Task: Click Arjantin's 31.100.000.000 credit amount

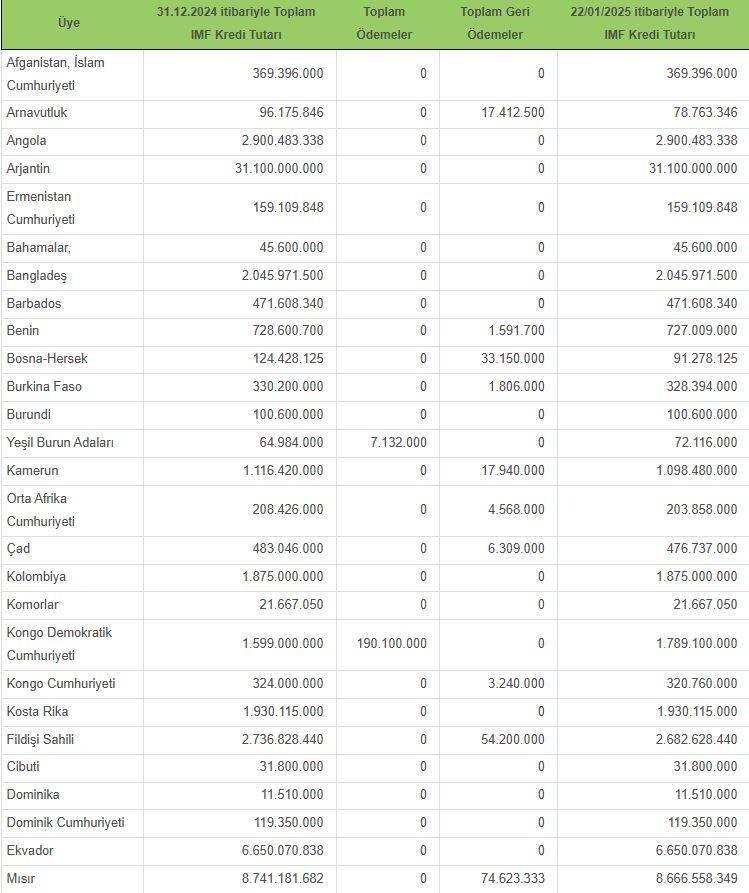Action: tap(279, 169)
